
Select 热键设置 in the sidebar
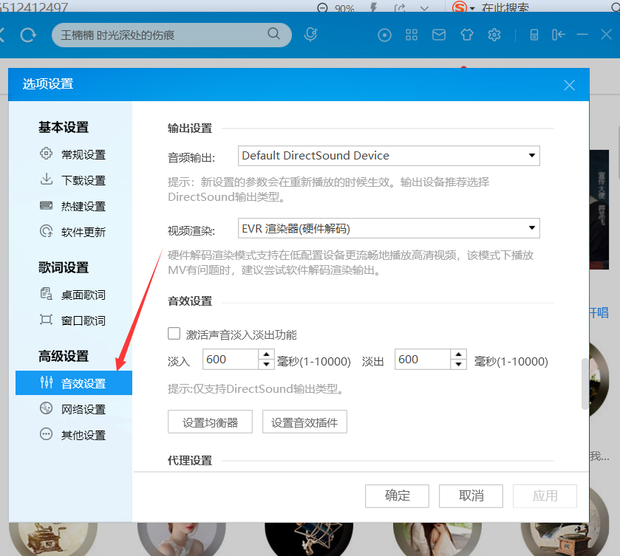tap(83, 207)
